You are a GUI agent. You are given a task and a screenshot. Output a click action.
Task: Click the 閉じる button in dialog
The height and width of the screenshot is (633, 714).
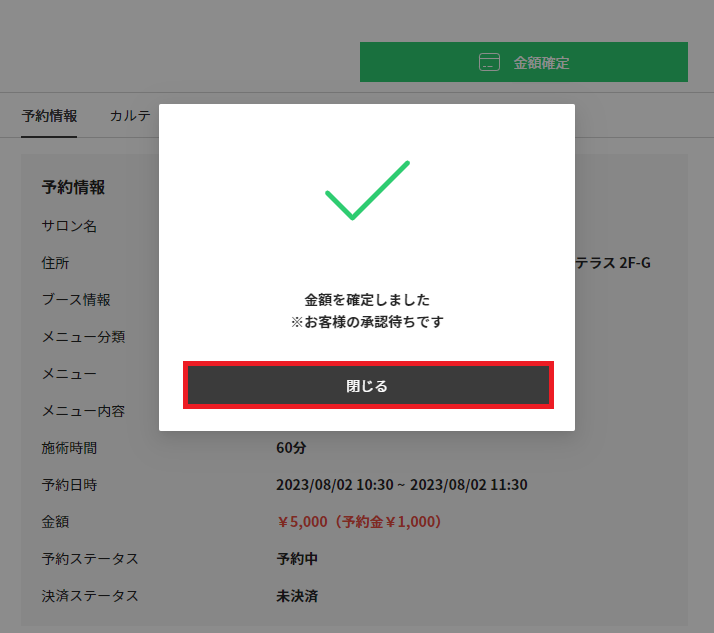click(367, 386)
